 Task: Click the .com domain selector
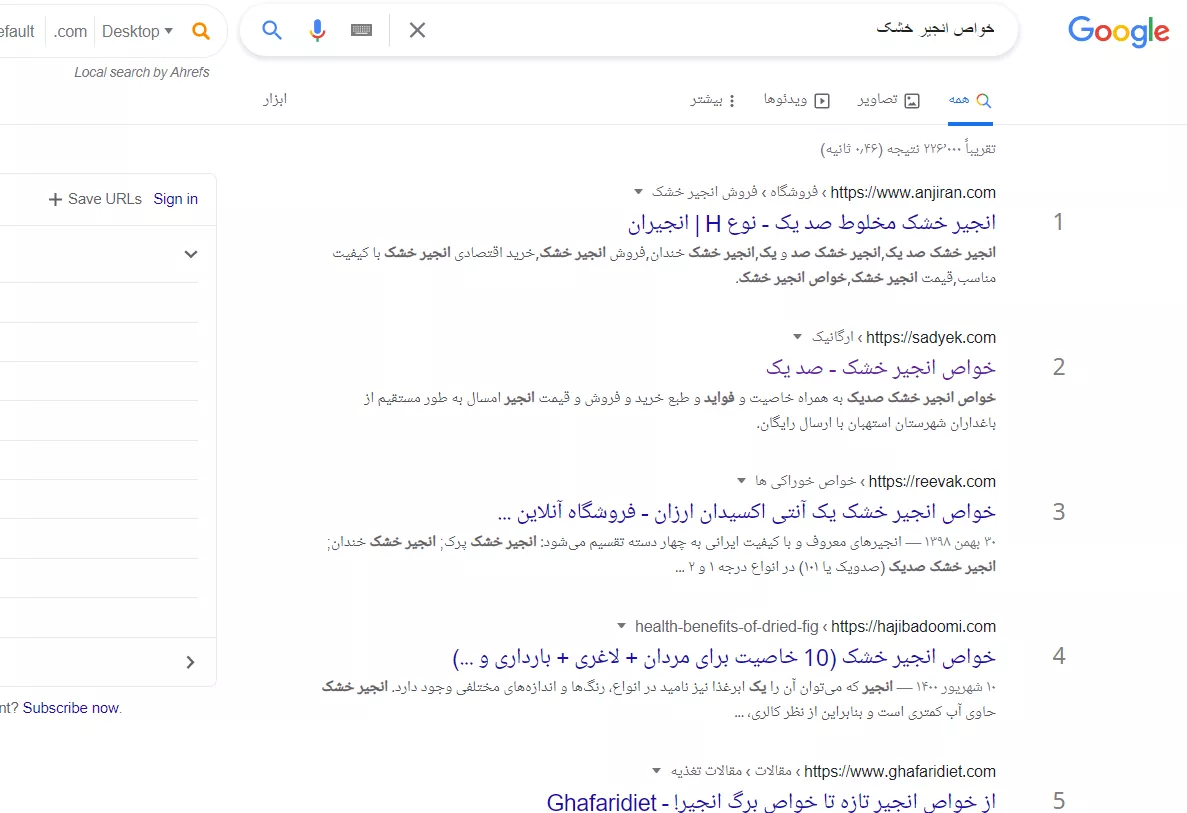click(x=70, y=31)
